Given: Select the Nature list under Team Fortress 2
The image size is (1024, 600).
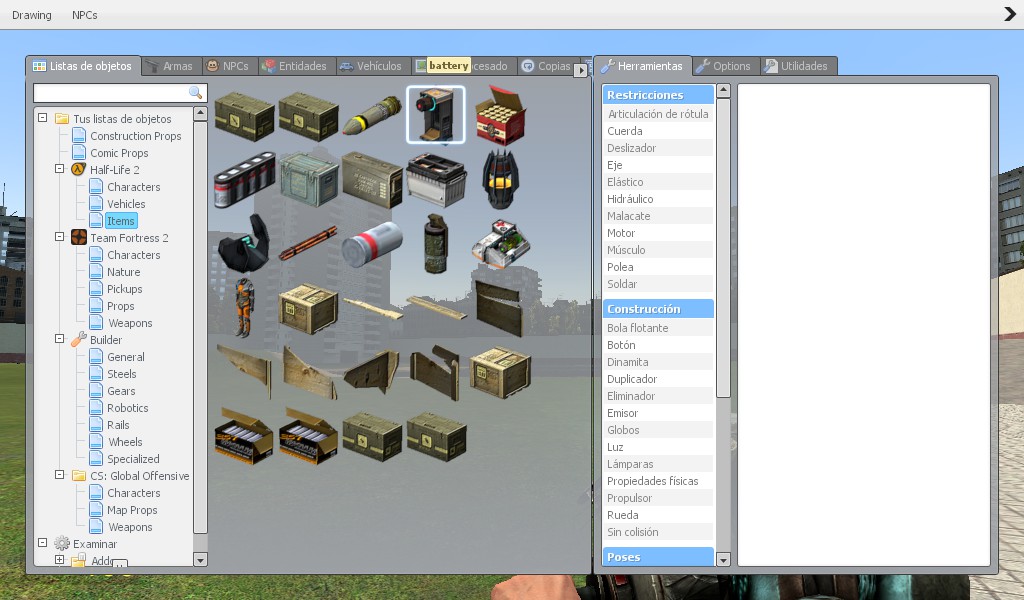Looking at the screenshot, I should coord(123,272).
